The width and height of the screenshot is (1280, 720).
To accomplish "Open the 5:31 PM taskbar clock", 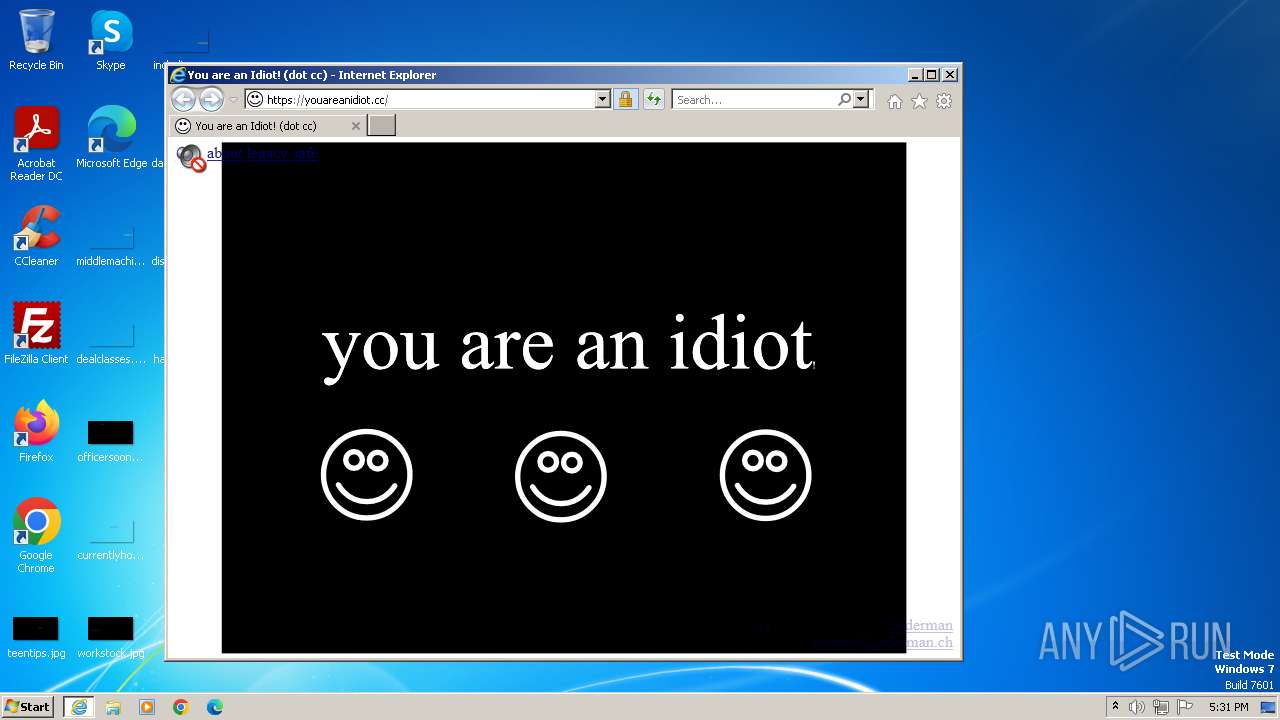I will [x=1228, y=707].
